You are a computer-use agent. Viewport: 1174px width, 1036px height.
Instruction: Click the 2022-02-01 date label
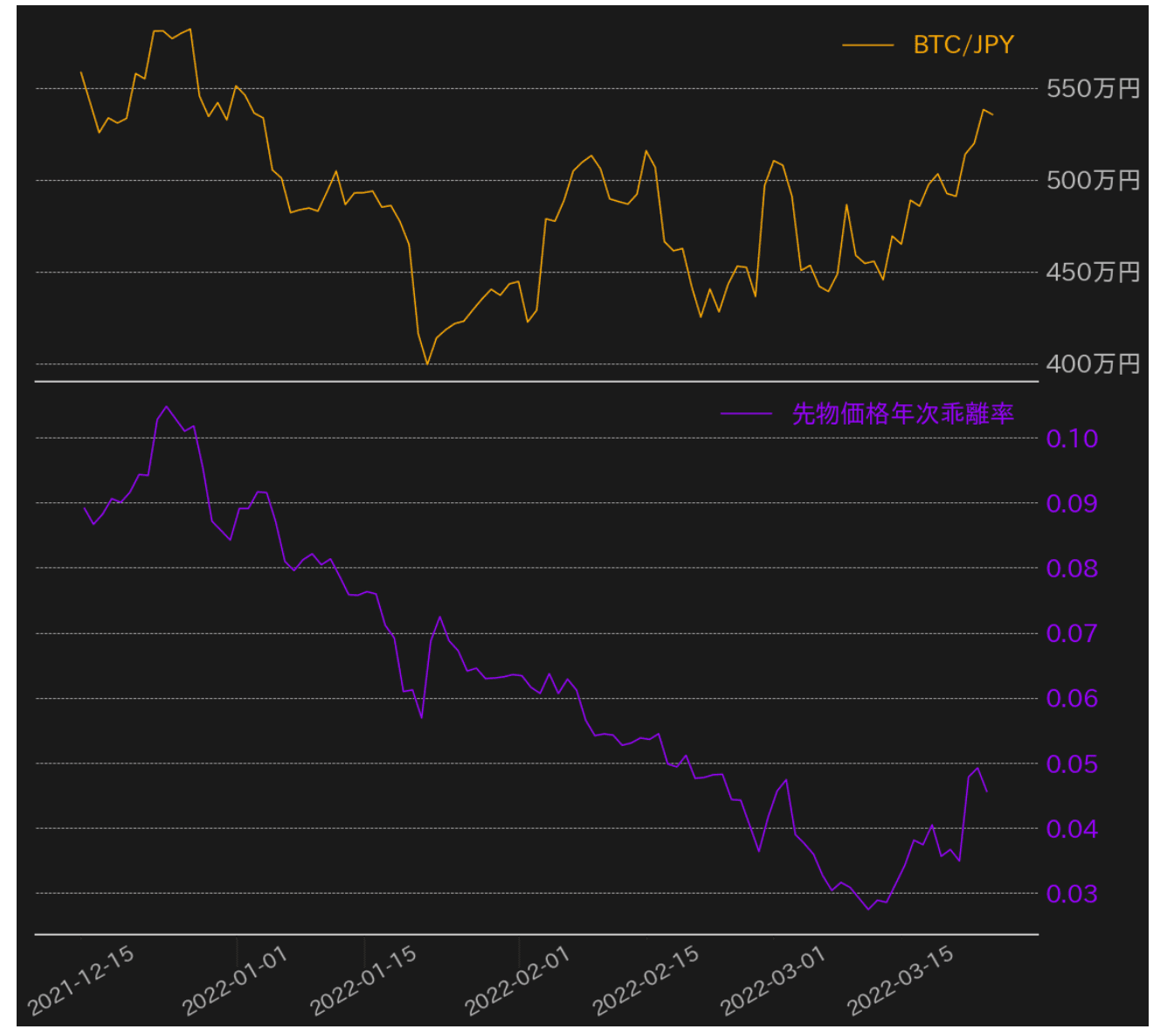pos(517,980)
